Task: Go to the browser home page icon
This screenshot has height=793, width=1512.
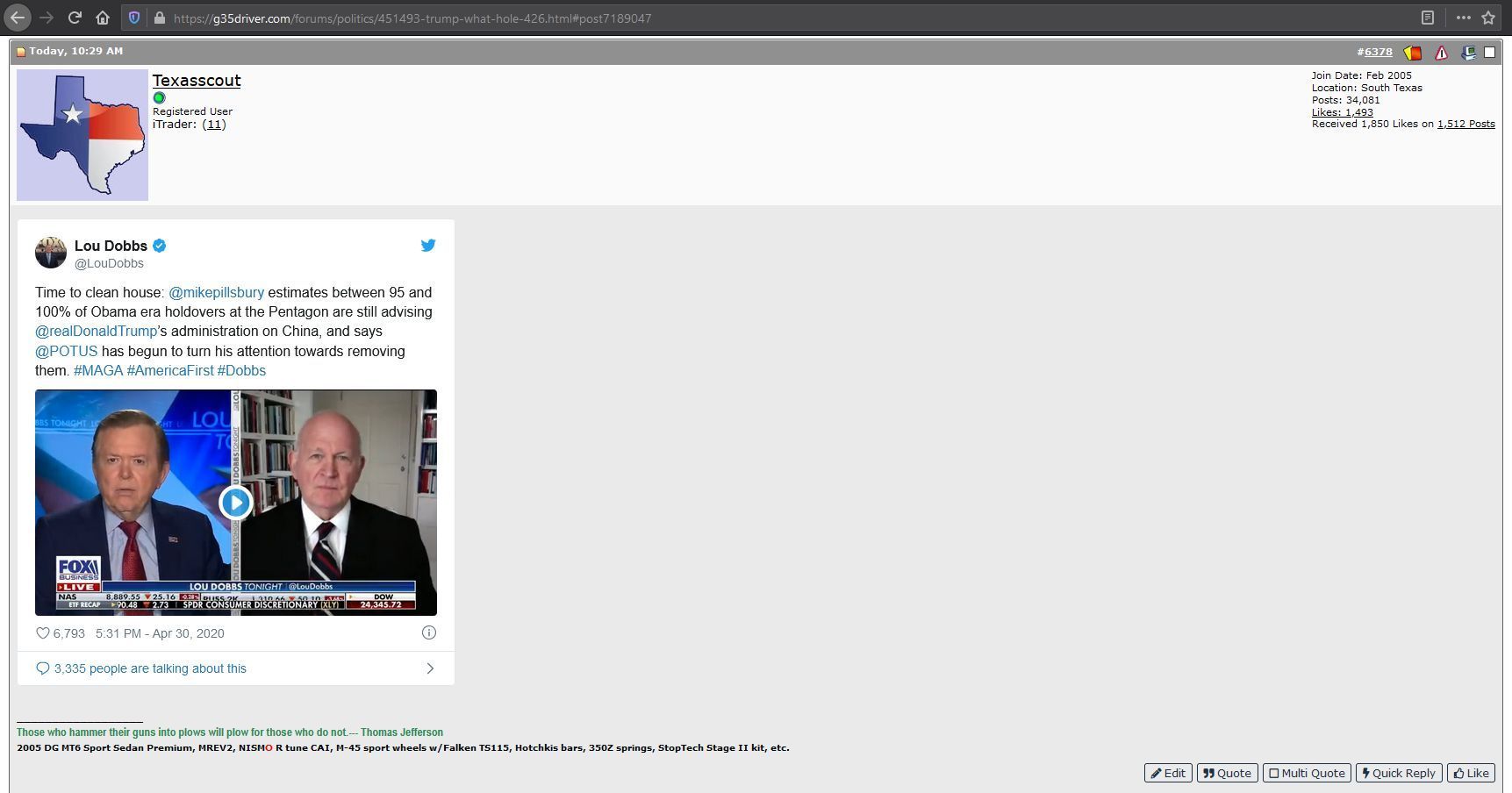Action: [x=103, y=18]
